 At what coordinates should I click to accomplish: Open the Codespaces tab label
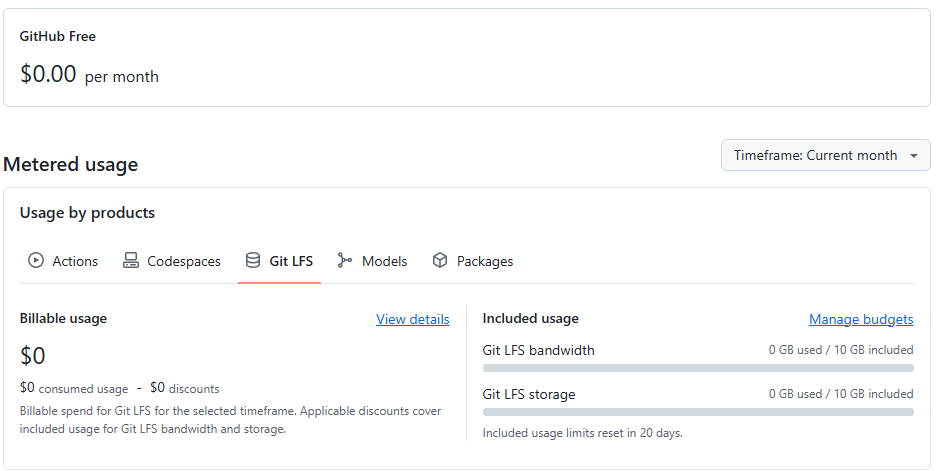184,261
